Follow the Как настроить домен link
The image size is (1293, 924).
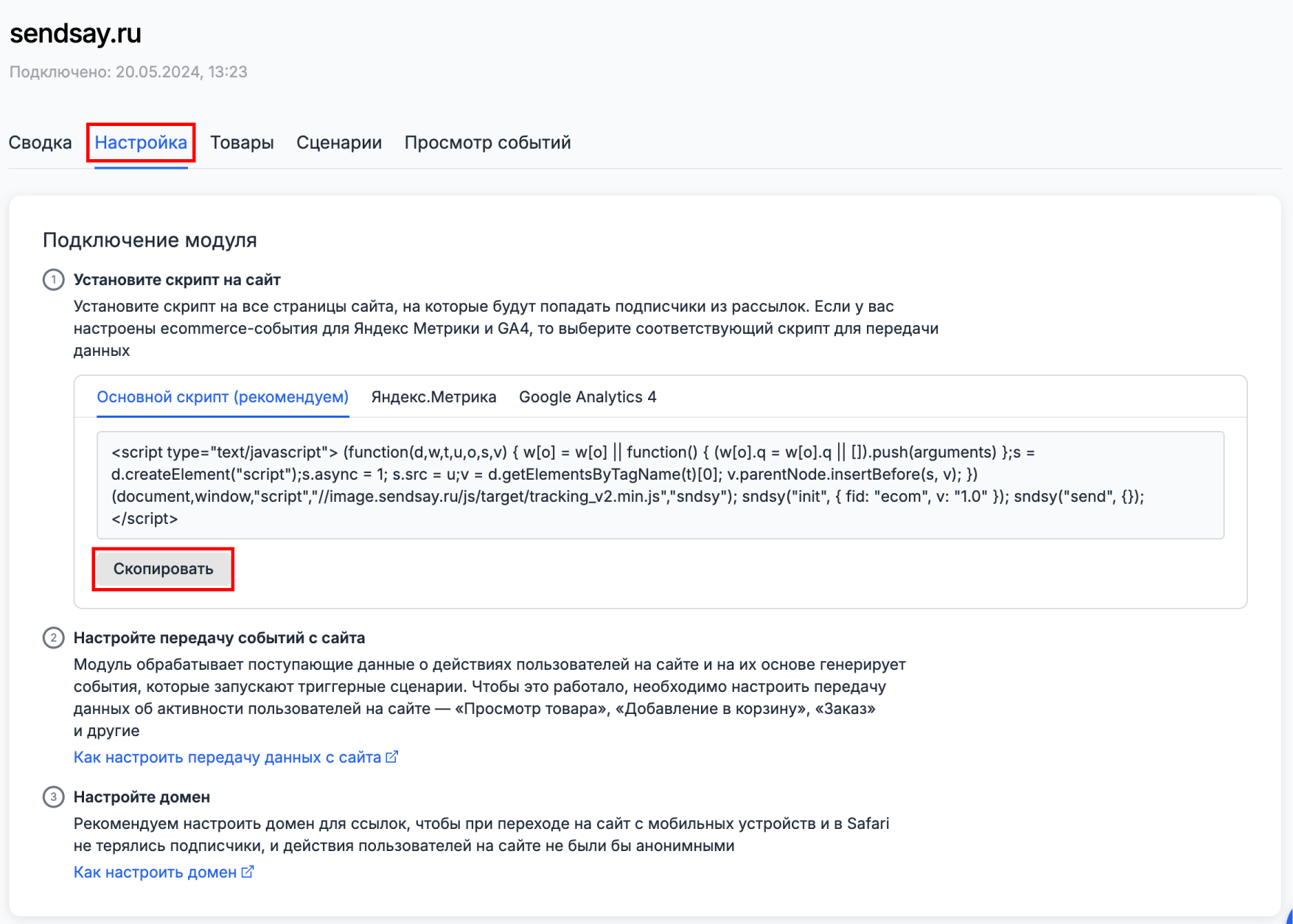(155, 872)
